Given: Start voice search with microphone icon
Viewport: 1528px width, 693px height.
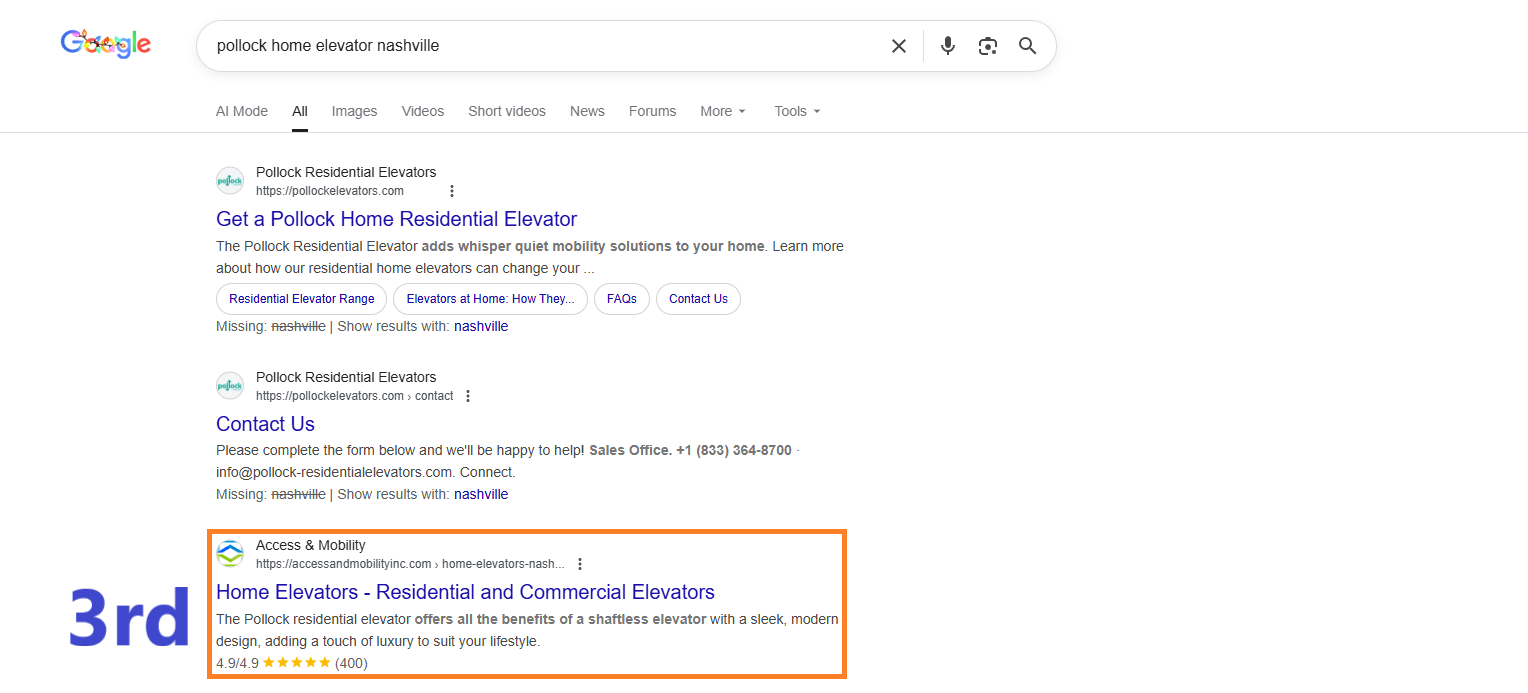Looking at the screenshot, I should pos(948,46).
